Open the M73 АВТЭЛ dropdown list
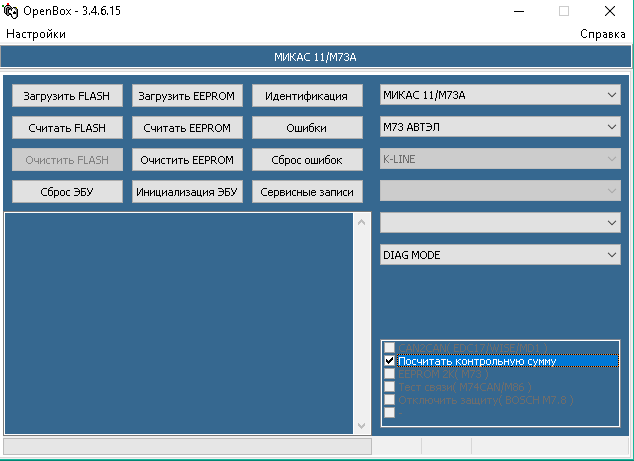The width and height of the screenshot is (634, 461). 500,127
